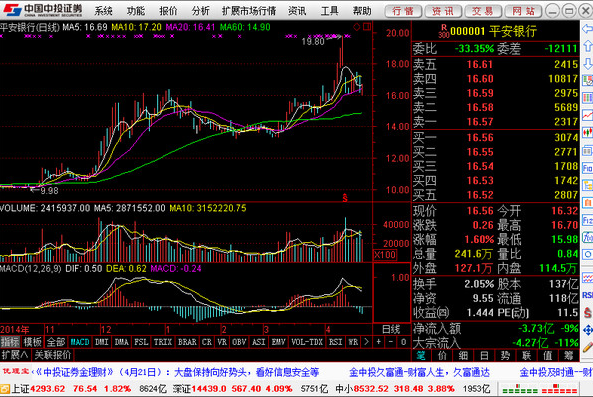Screen dimensions: 593x397
Task: Select the BRAR indicator tab
Action: [187, 342]
